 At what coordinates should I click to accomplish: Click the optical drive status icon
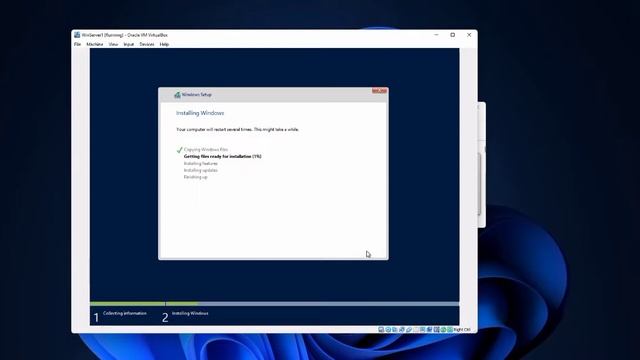click(388, 329)
